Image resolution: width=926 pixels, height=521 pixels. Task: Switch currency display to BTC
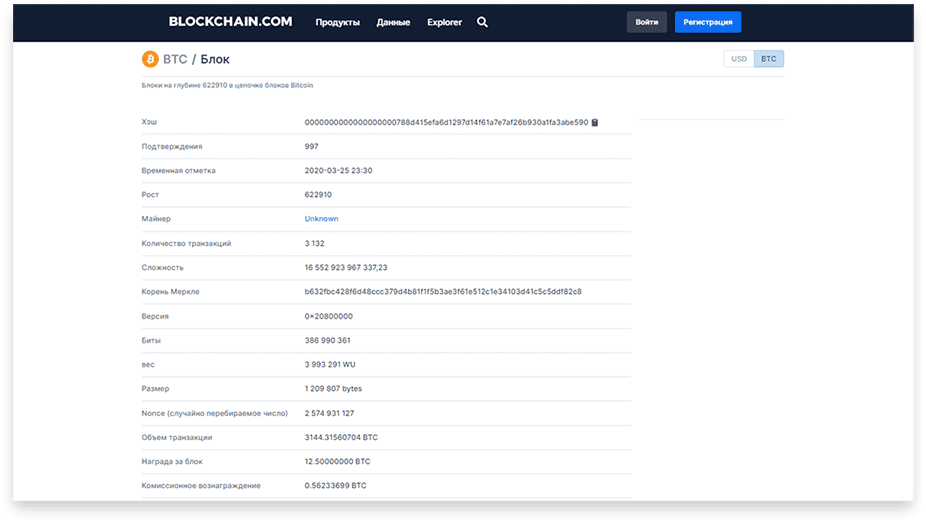(x=769, y=59)
